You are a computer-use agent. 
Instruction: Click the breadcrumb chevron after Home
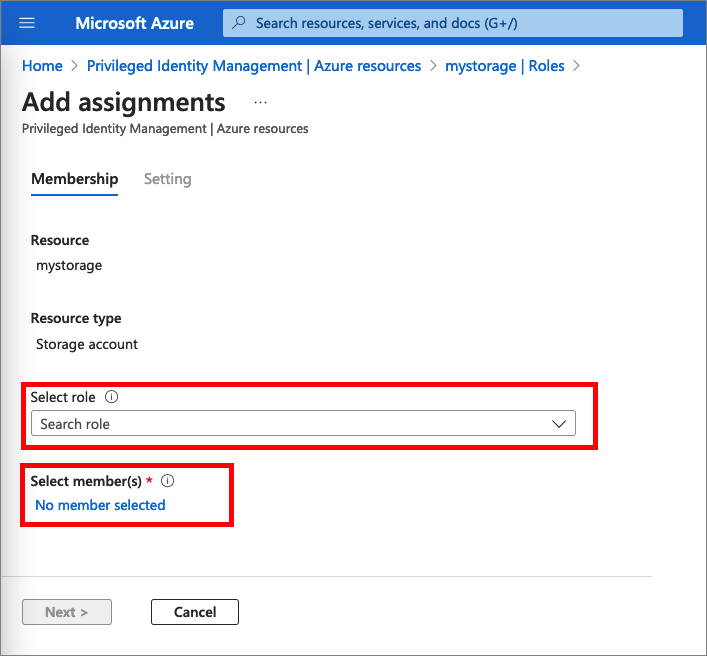[x=74, y=66]
